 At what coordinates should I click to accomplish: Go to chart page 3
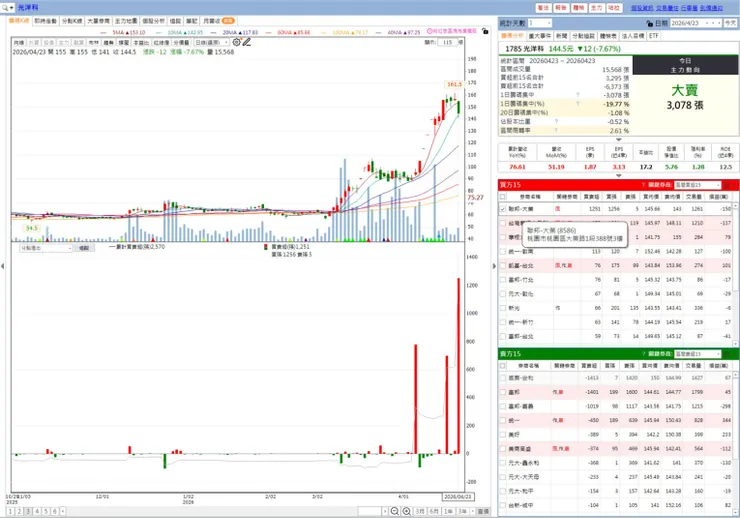click(x=28, y=511)
